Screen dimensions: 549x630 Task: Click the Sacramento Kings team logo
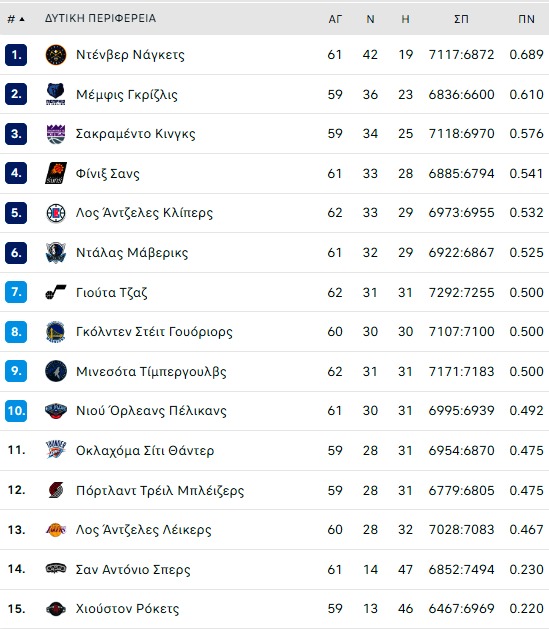point(55,134)
